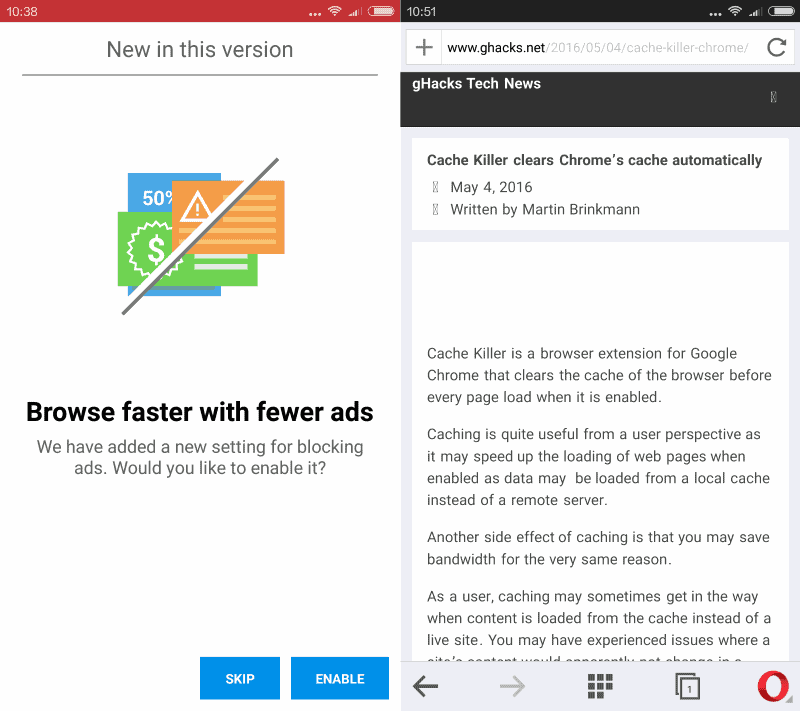Open the Speed Dial grid

coord(598,686)
